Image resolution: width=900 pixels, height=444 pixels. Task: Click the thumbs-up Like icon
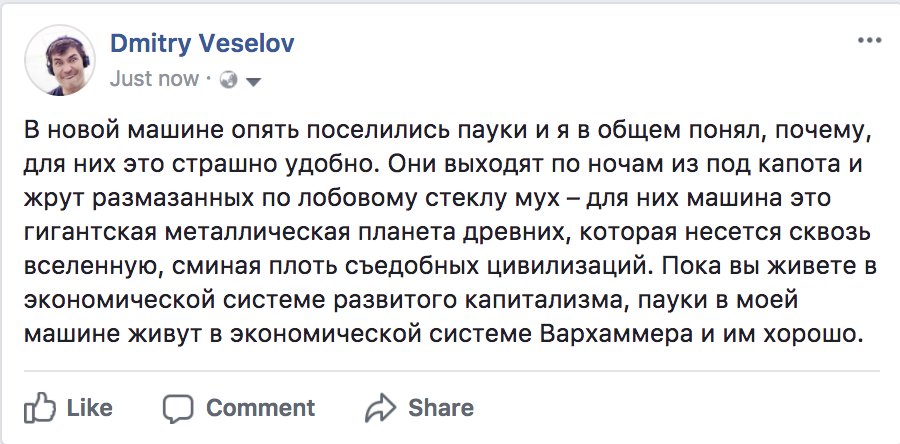click(38, 407)
